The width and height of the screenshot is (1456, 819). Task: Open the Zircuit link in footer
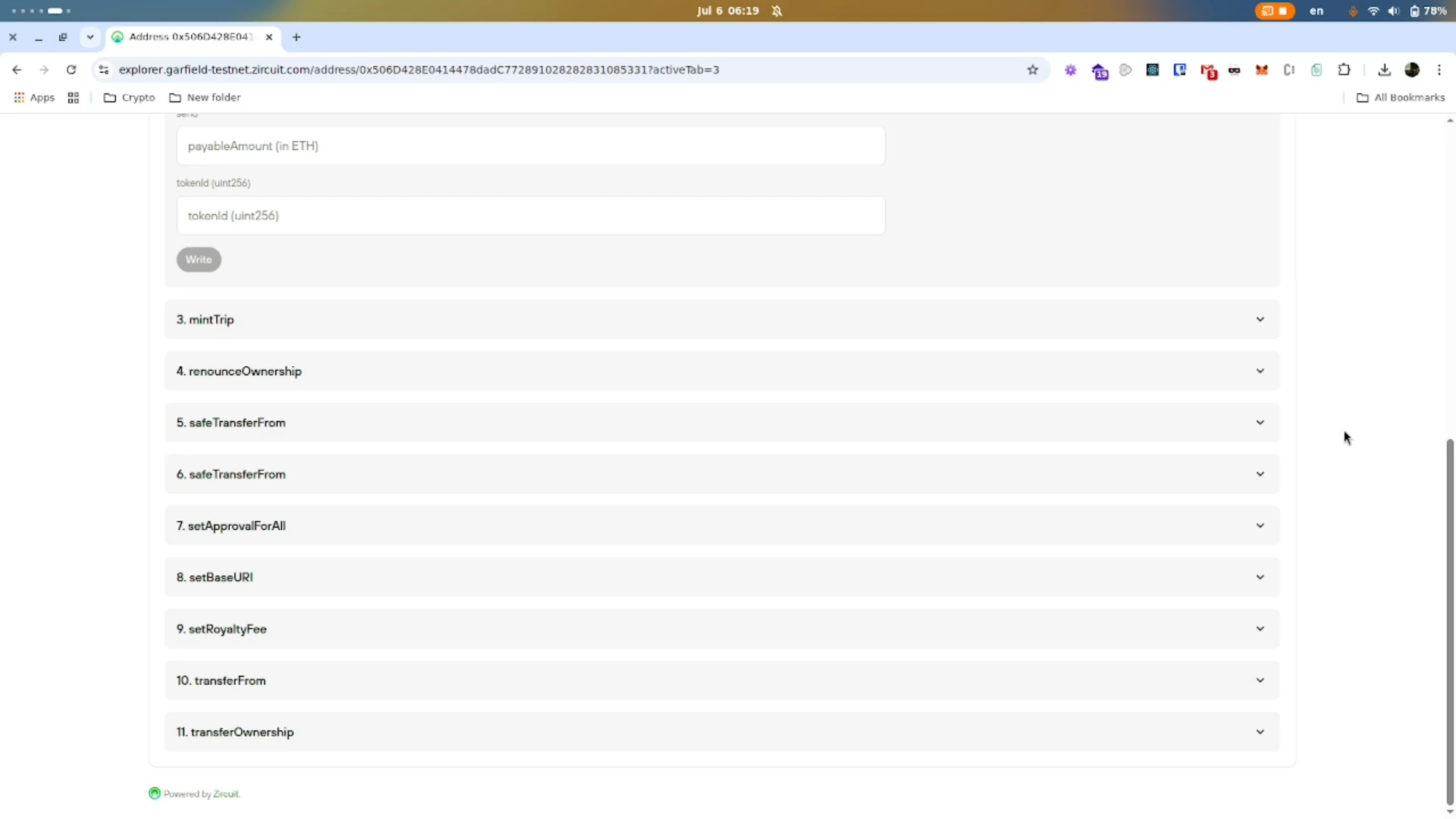[x=226, y=794]
